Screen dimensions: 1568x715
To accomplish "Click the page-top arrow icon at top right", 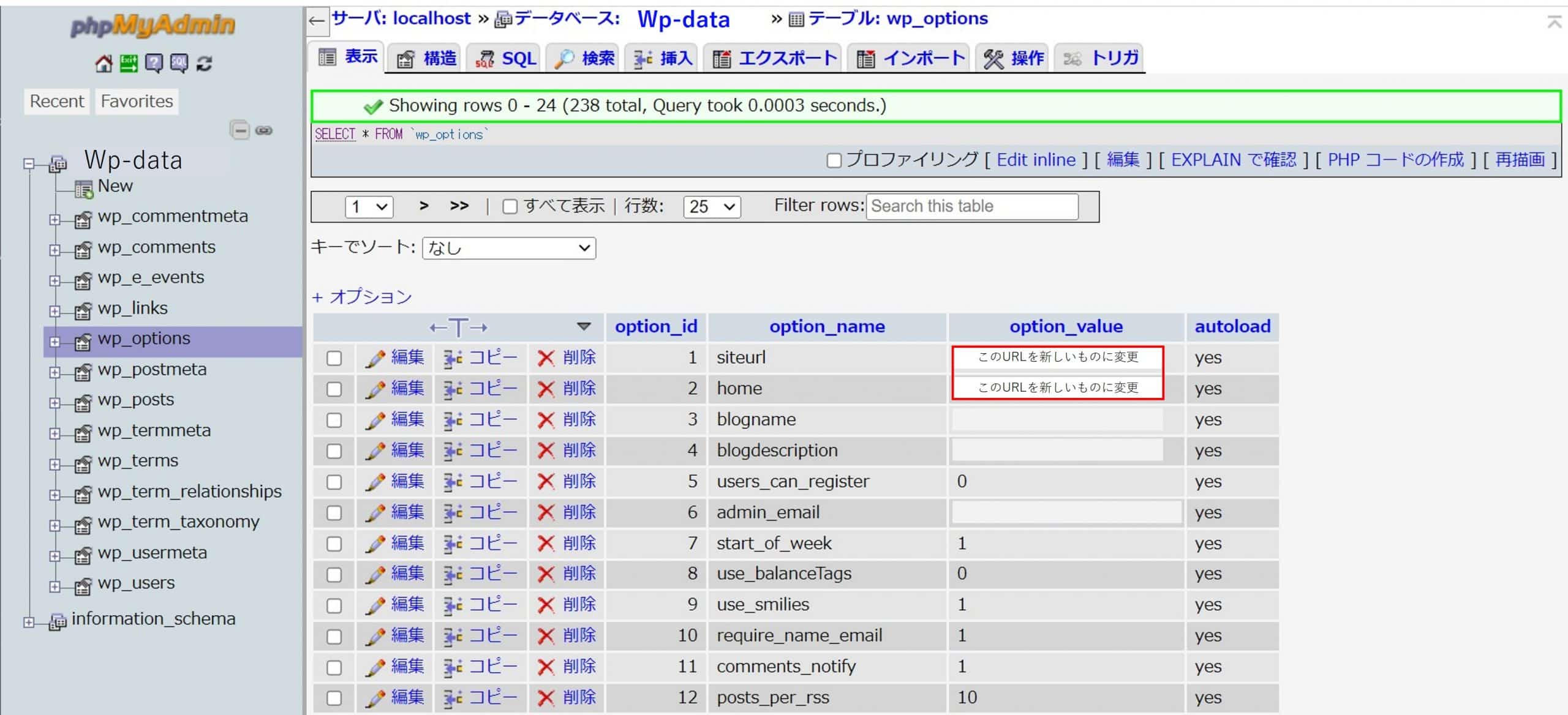I will click(x=1554, y=23).
